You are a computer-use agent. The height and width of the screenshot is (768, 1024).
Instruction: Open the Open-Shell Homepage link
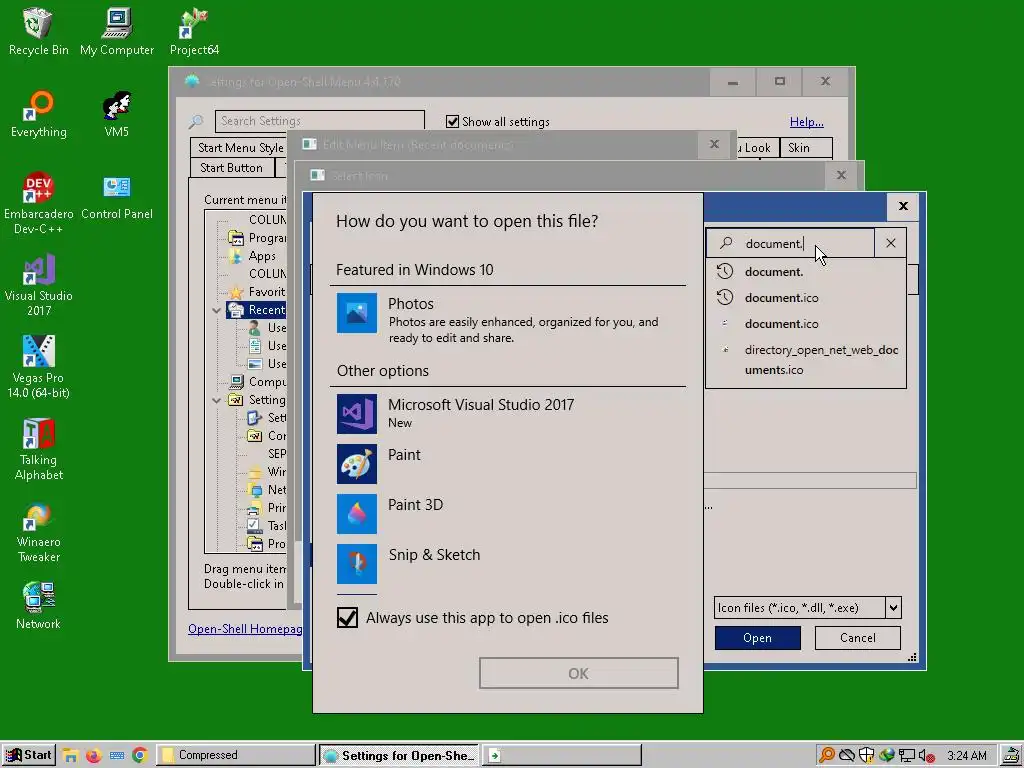(x=245, y=628)
